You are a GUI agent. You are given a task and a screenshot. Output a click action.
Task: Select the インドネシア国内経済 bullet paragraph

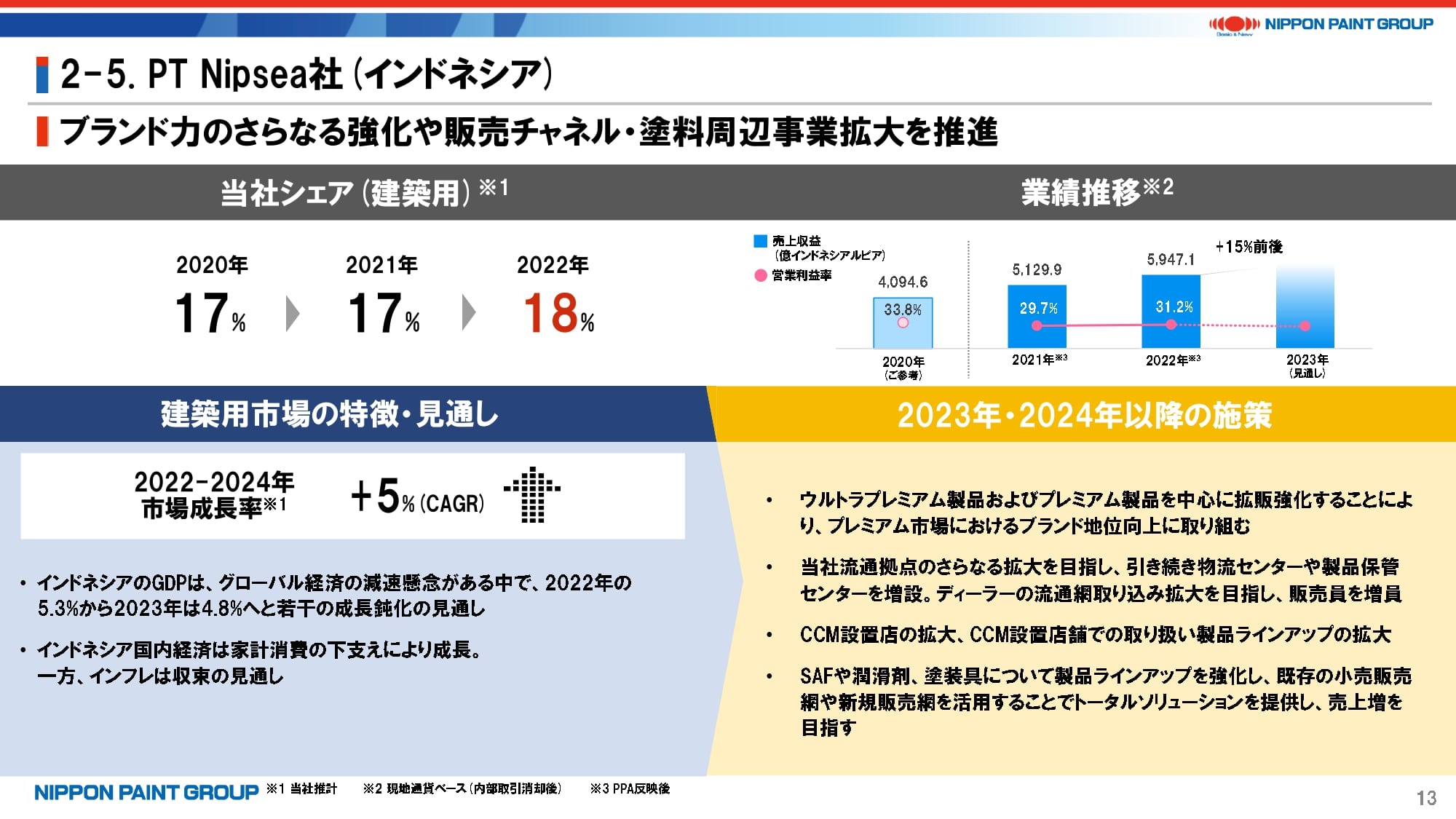click(259, 662)
